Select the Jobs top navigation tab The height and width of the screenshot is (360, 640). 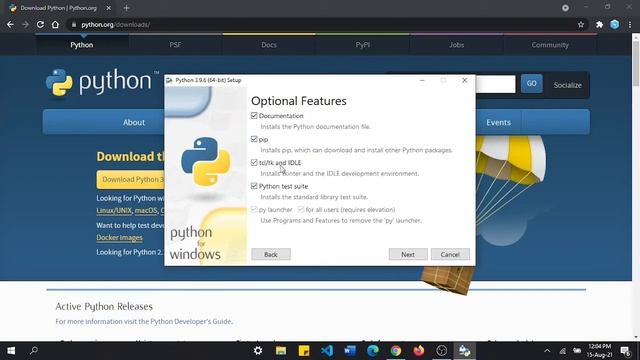point(456,45)
